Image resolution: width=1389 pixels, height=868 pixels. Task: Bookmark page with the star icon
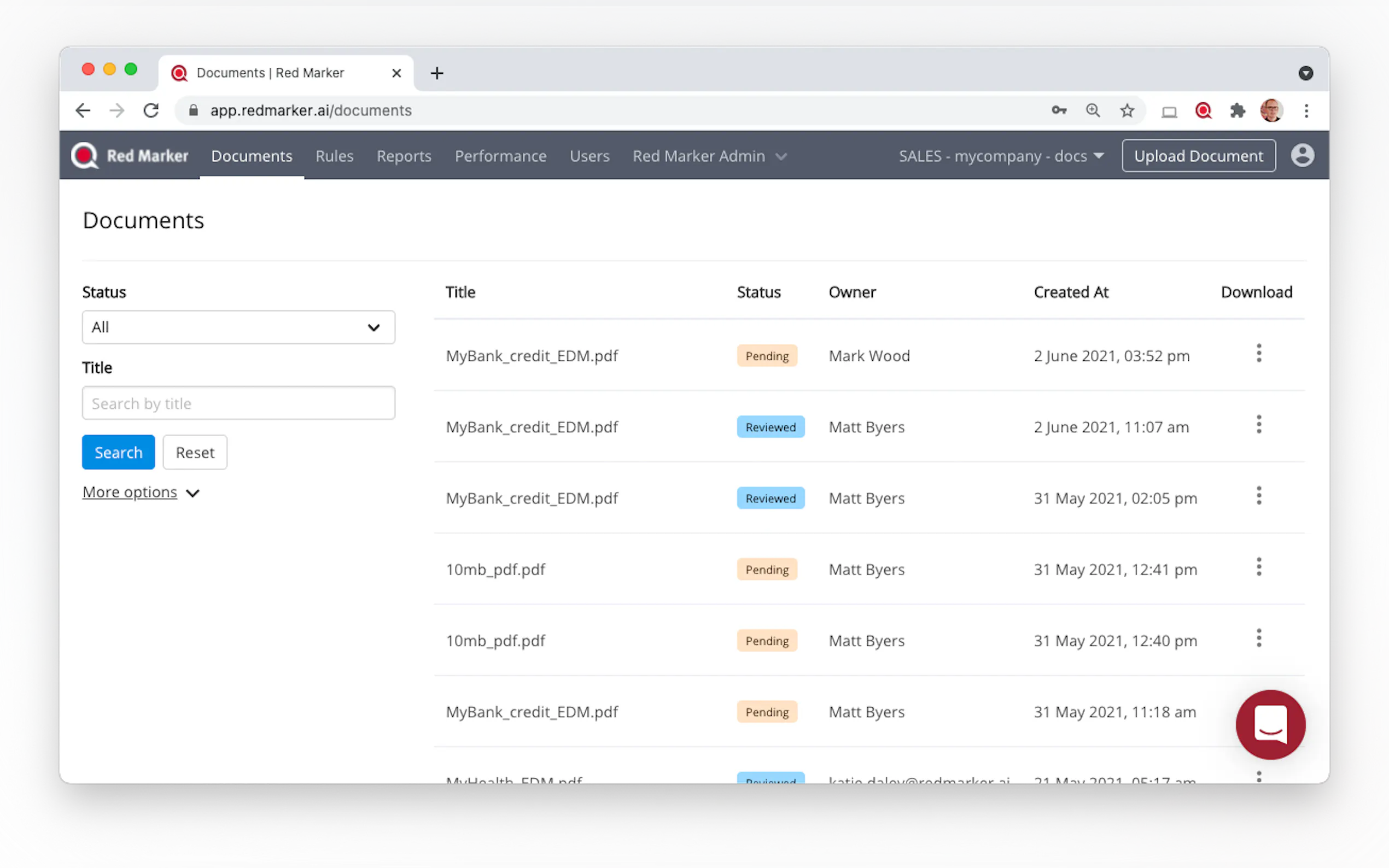tap(1127, 110)
